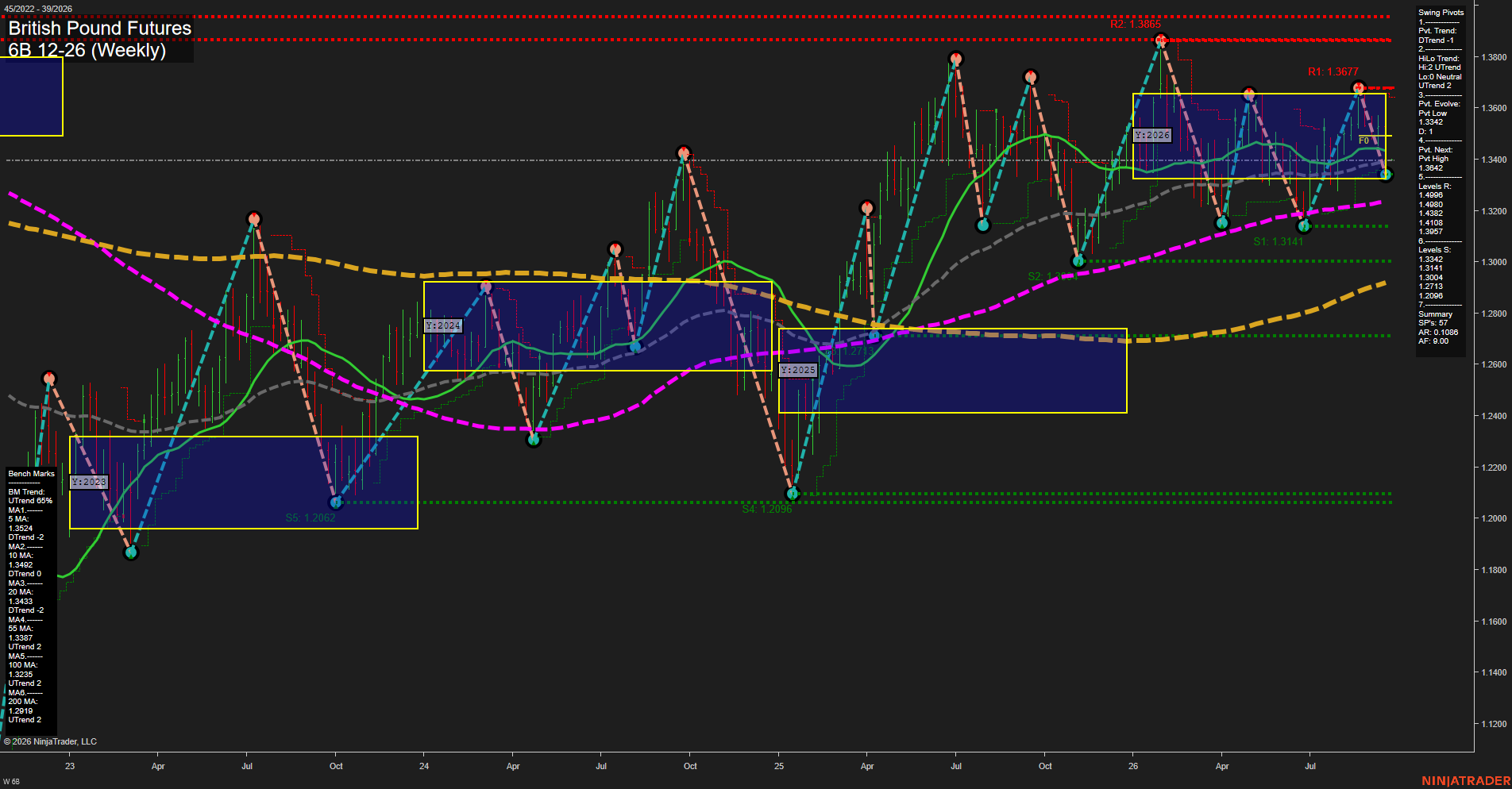Click the AF: 9.00 summary entry

point(1433,341)
